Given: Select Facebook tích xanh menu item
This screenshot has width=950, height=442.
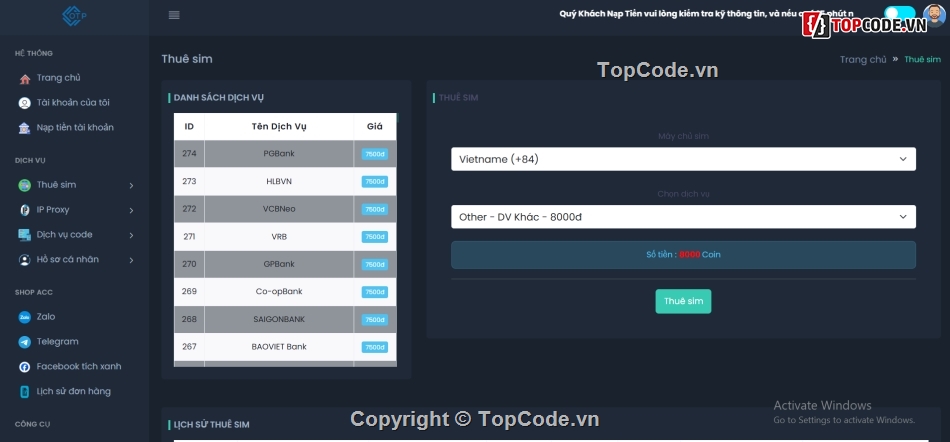Looking at the screenshot, I should [79, 366].
